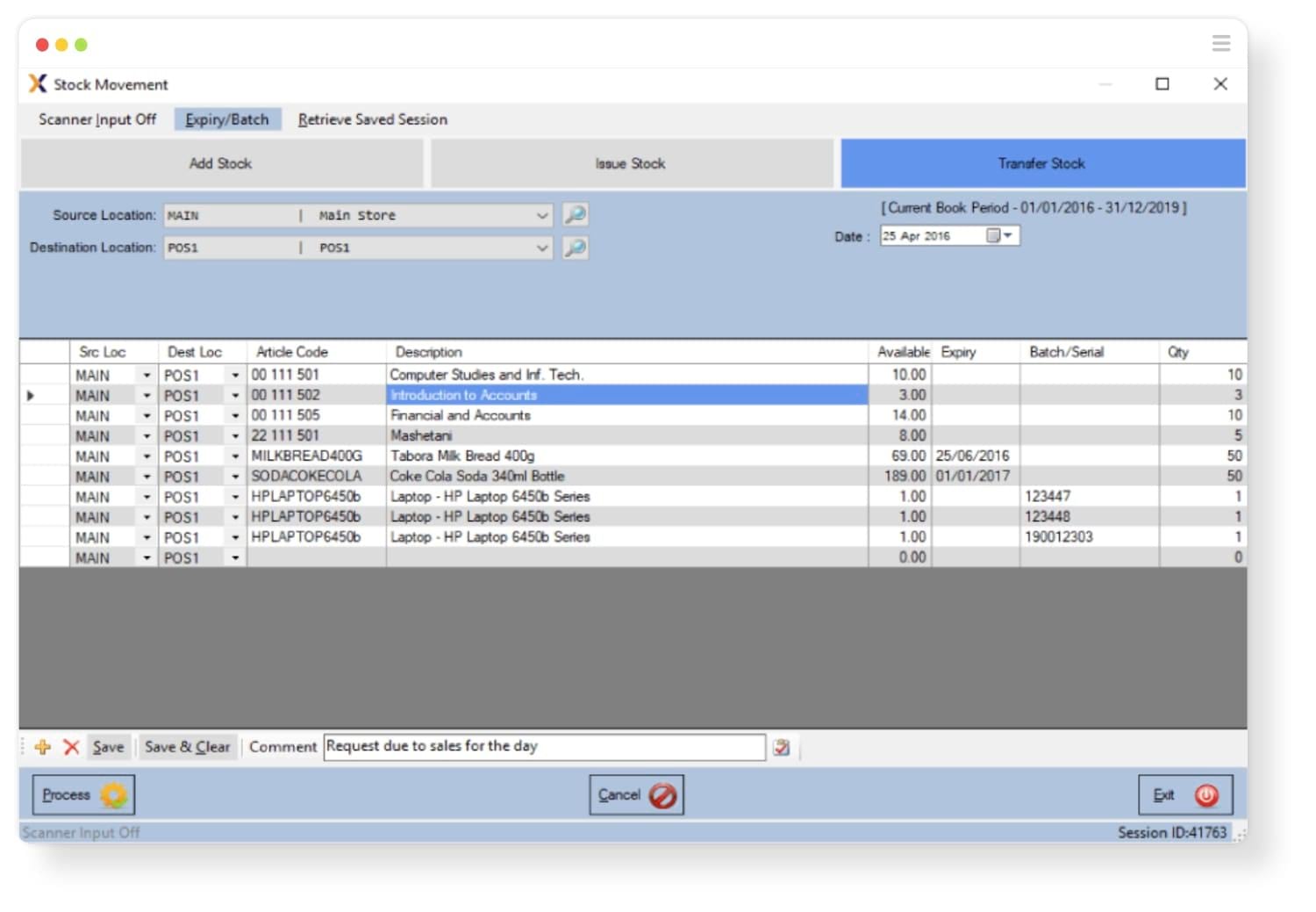Viewport: 1316px width, 912px height.
Task: Toggle Scanner Input Off menu item
Action: (x=97, y=119)
